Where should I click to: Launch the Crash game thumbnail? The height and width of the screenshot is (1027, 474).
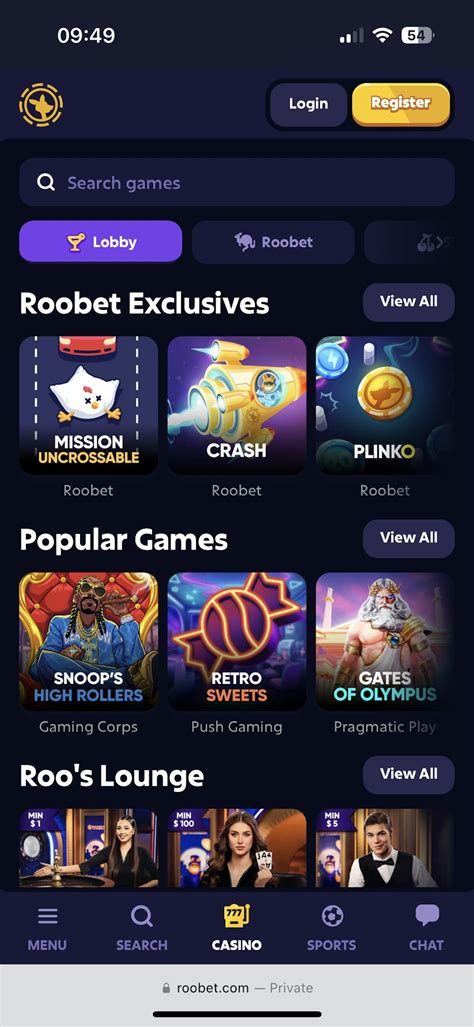pyautogui.click(x=236, y=405)
